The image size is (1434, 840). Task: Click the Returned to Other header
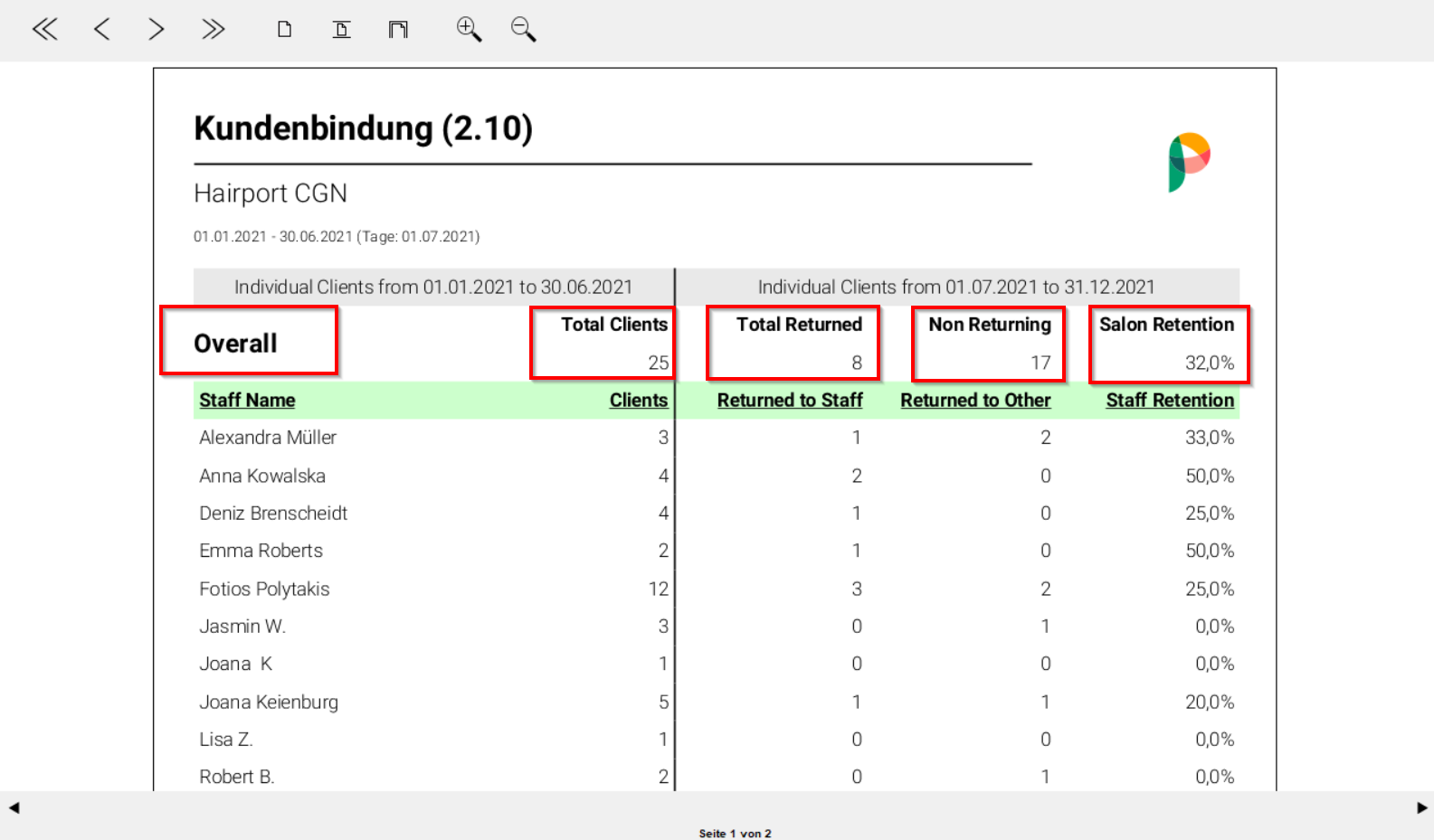tap(974, 401)
